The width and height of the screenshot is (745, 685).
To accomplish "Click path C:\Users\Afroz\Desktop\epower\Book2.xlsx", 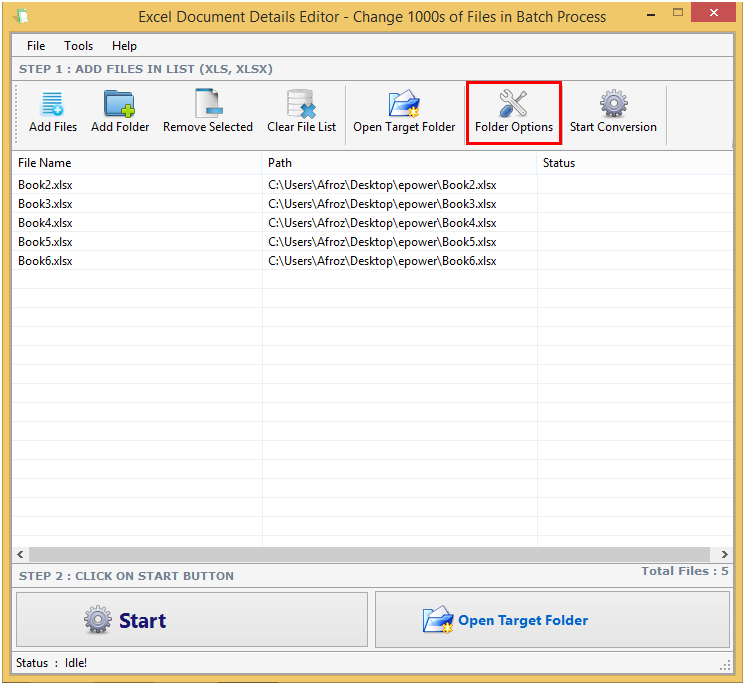I will 382,185.
